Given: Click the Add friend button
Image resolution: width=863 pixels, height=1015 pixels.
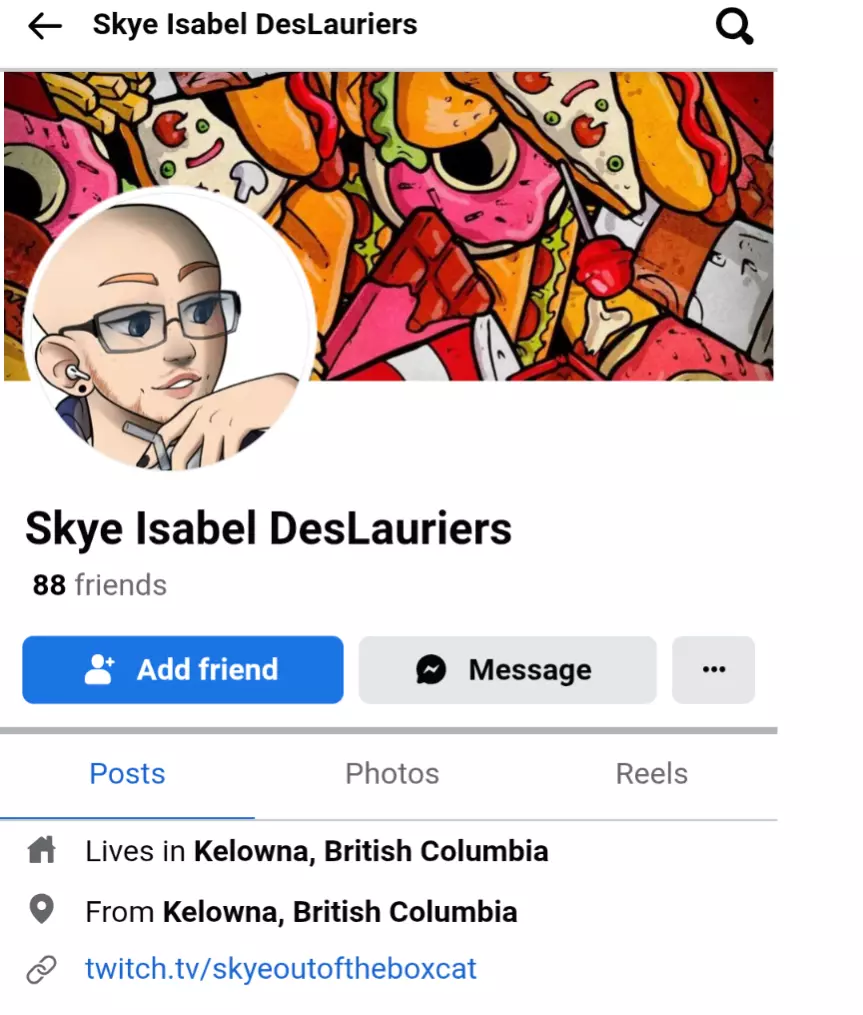Looking at the screenshot, I should 183,669.
